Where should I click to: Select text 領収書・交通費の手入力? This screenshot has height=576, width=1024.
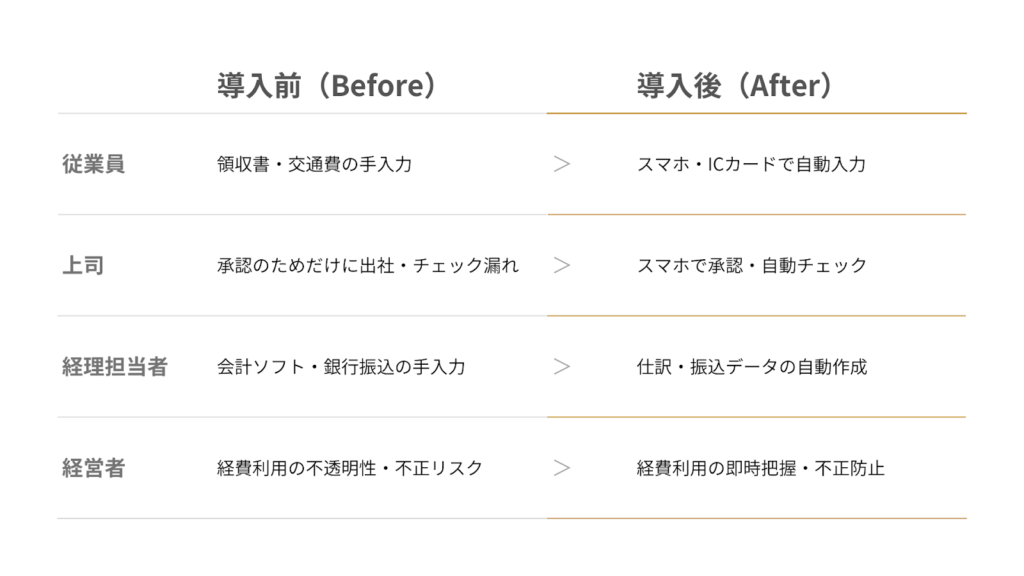point(314,164)
